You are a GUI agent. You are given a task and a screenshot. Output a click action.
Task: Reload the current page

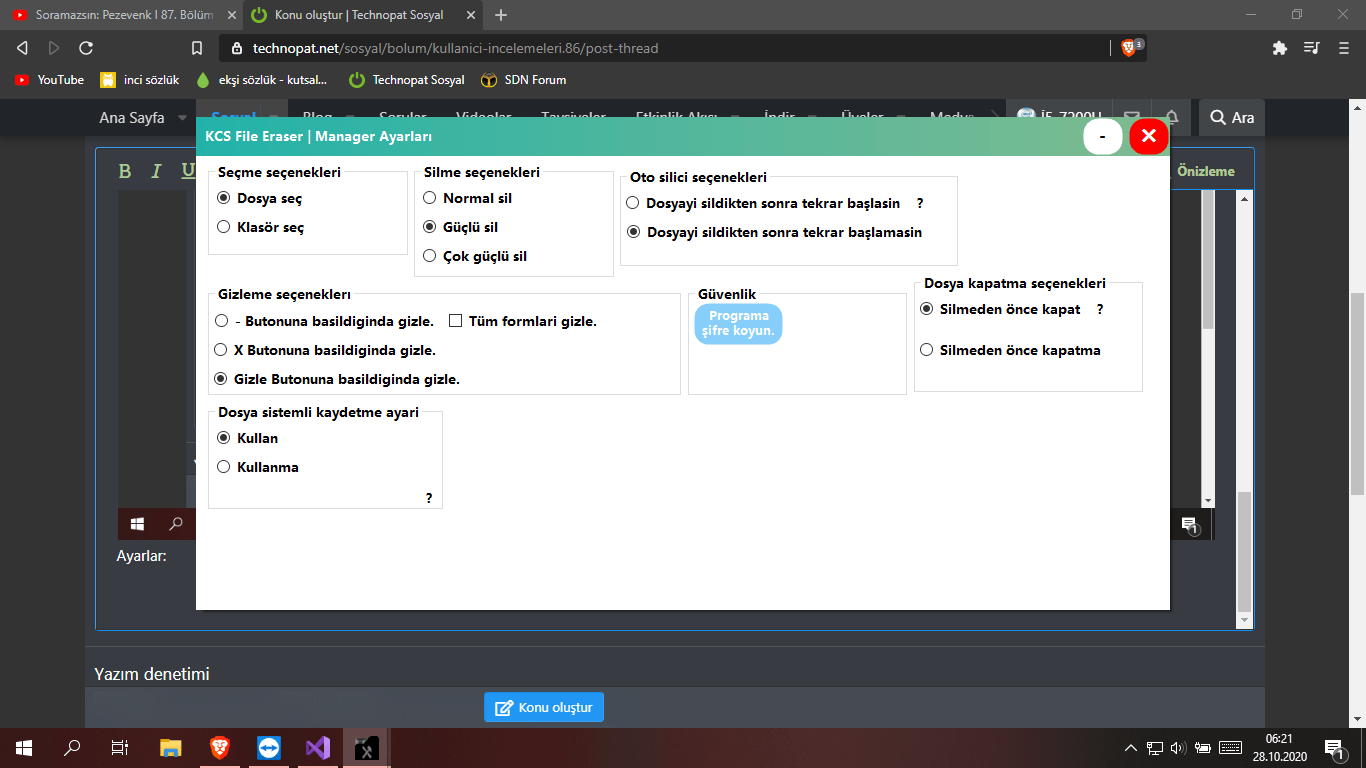(86, 48)
